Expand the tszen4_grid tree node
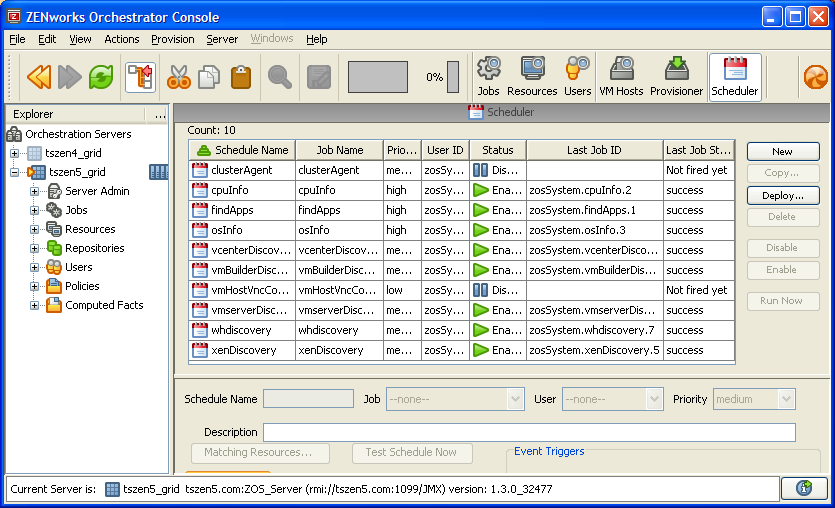 point(15,153)
